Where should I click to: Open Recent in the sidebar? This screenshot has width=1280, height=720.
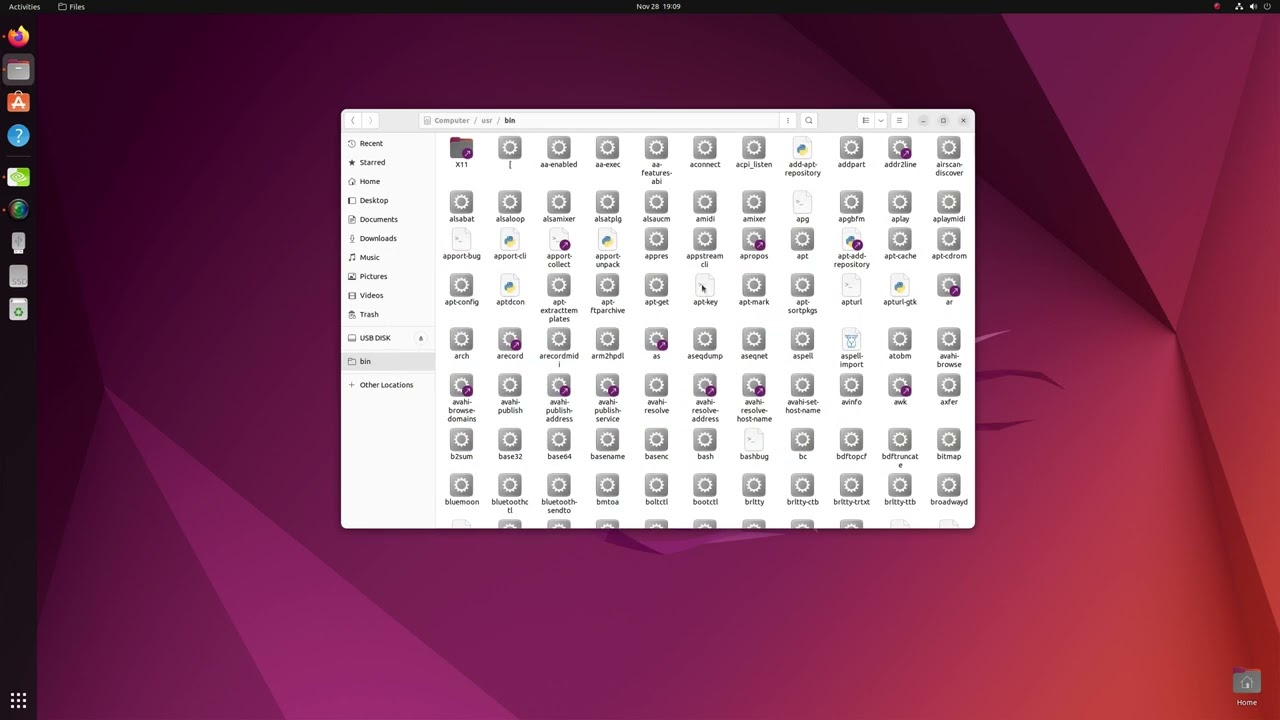pos(388,143)
